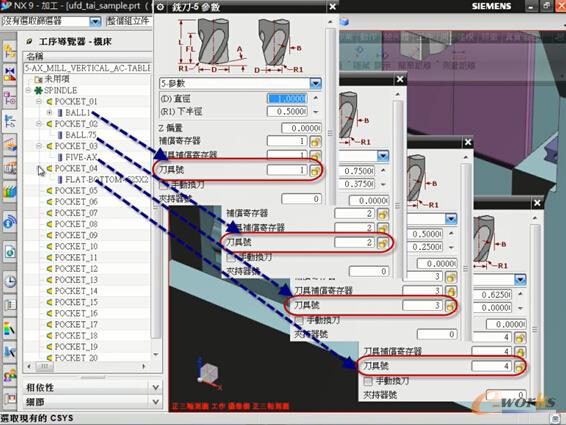Open the selection filter 沒有選取篩選器 dropdown
The width and height of the screenshot is (566, 425).
[95, 21]
